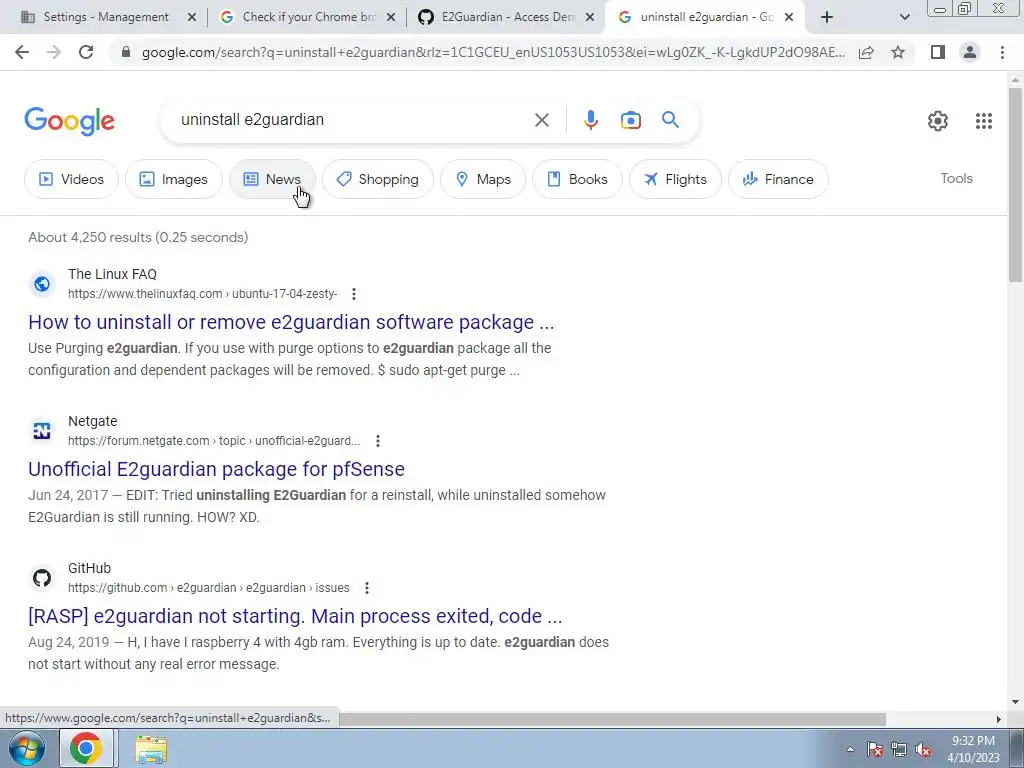Share this page from the address bar
The image size is (1024, 768).
(866, 52)
